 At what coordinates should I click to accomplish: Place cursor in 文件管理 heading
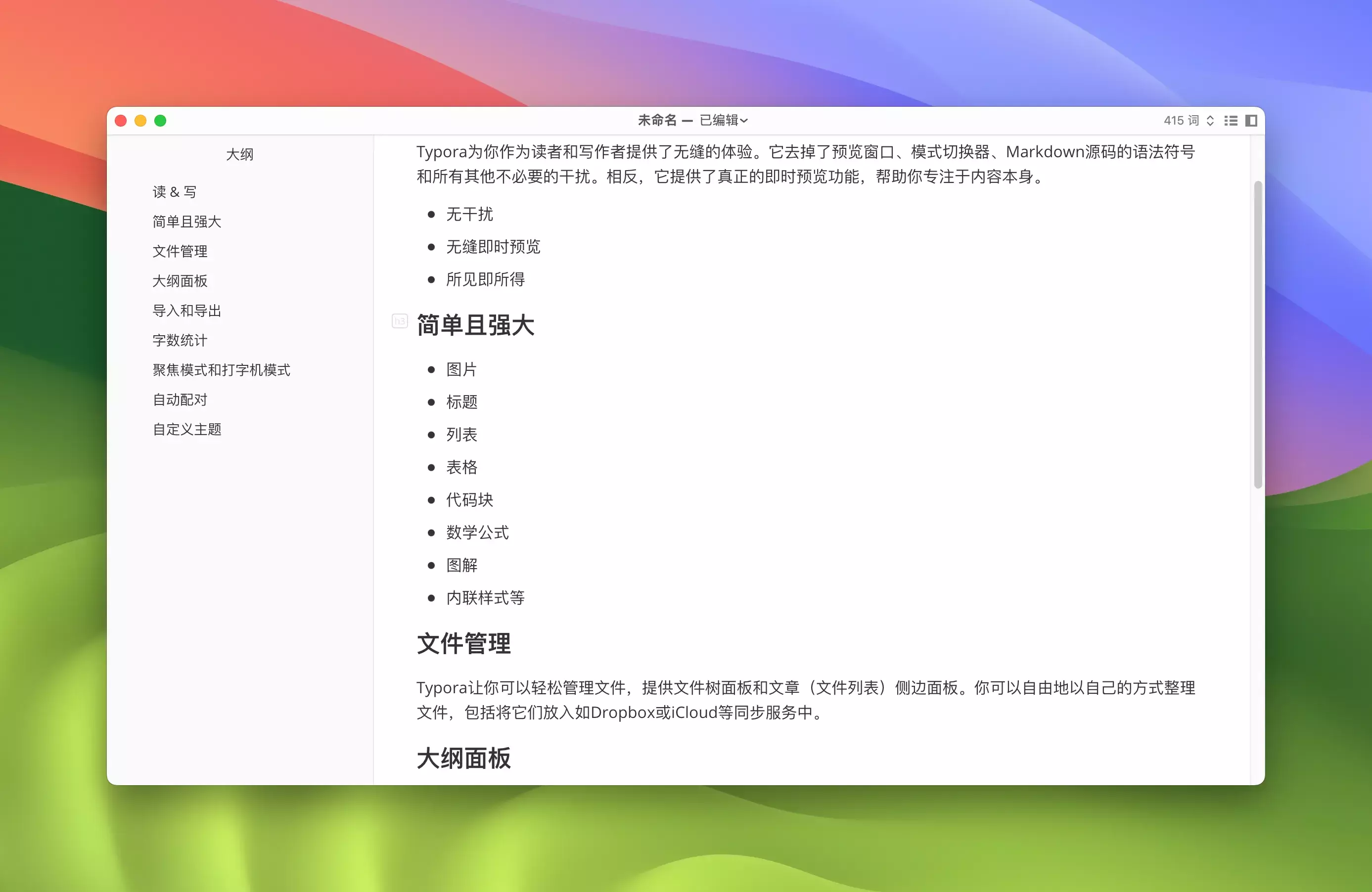click(x=464, y=644)
